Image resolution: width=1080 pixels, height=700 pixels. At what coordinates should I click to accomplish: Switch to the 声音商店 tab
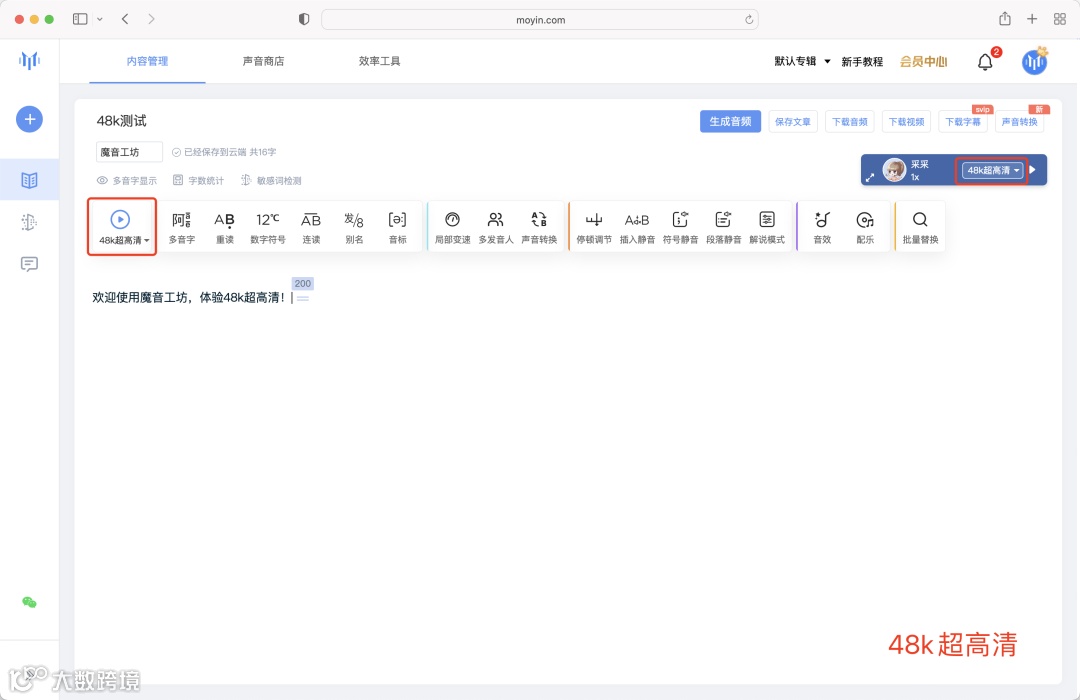(x=263, y=61)
